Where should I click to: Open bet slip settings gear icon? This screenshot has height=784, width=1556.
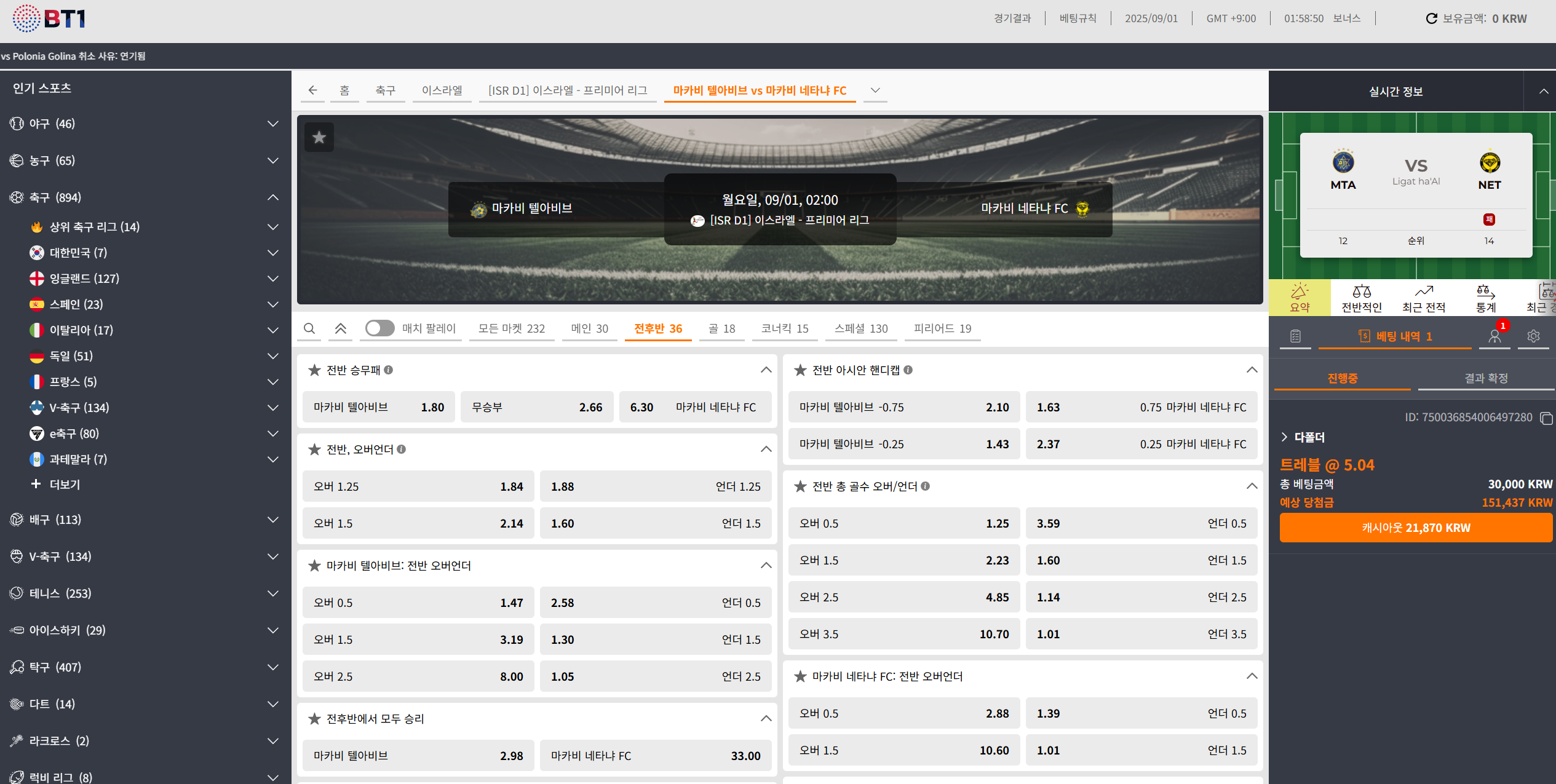1533,336
